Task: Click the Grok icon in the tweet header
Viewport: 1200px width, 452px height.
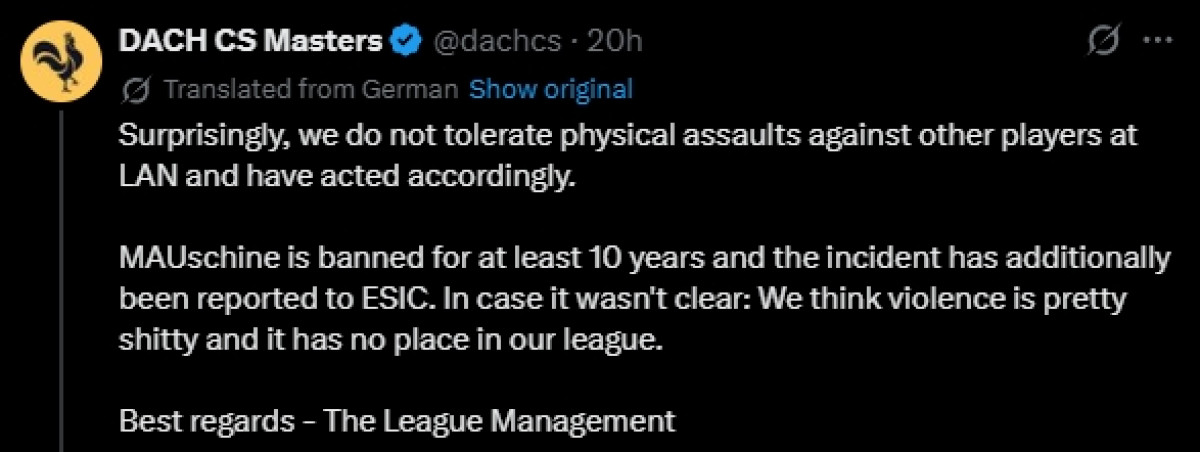Action: (x=1103, y=41)
